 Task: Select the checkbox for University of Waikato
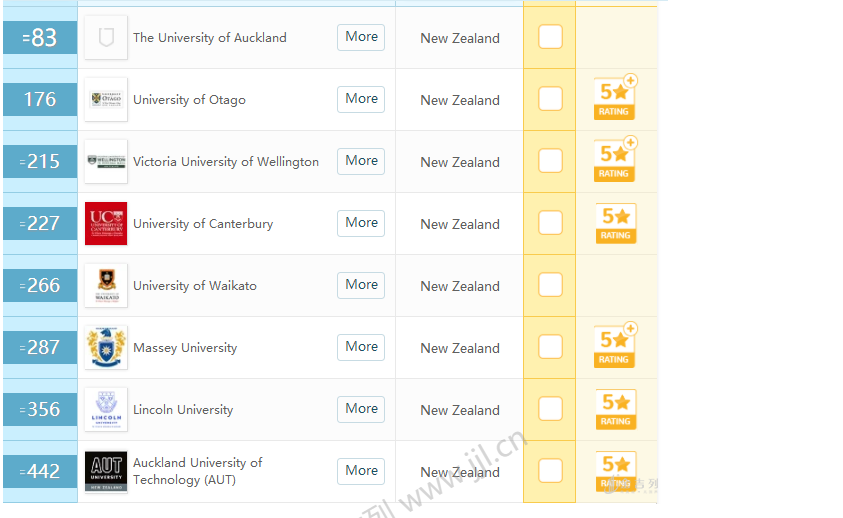(550, 285)
